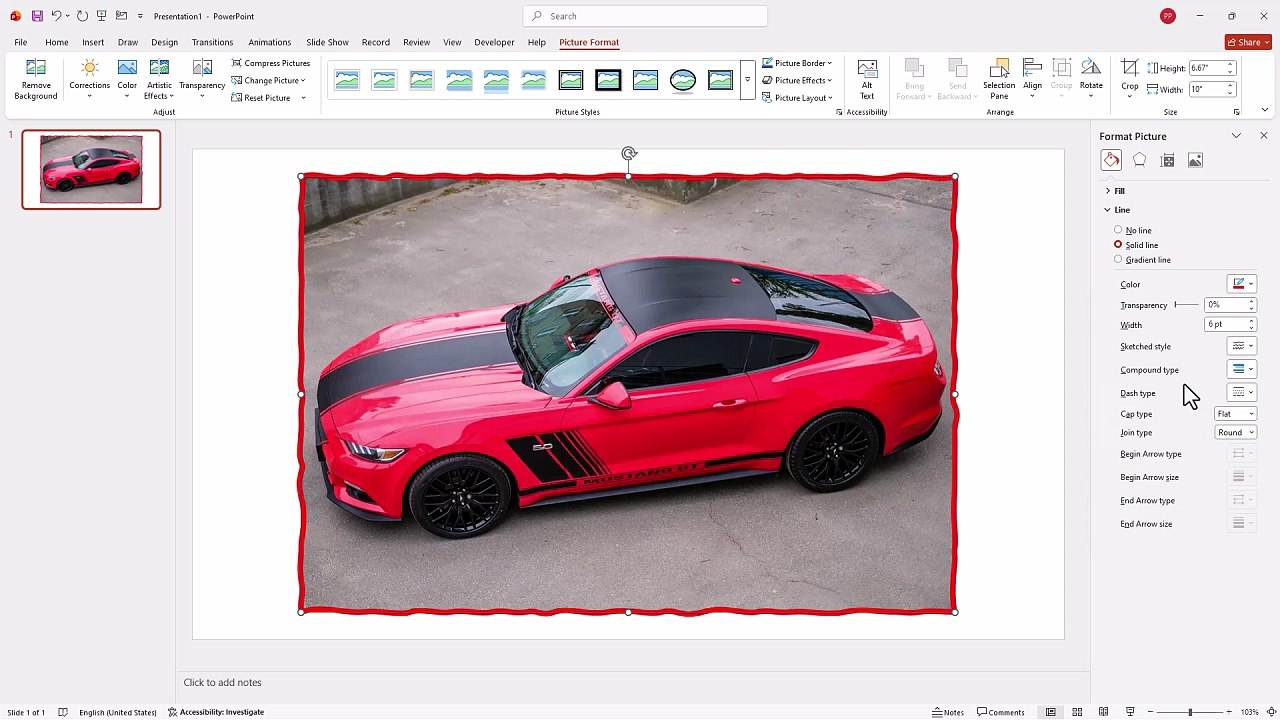Open Format Picture pane options arrow
Screen dimensions: 1280x720
coord(1236,136)
